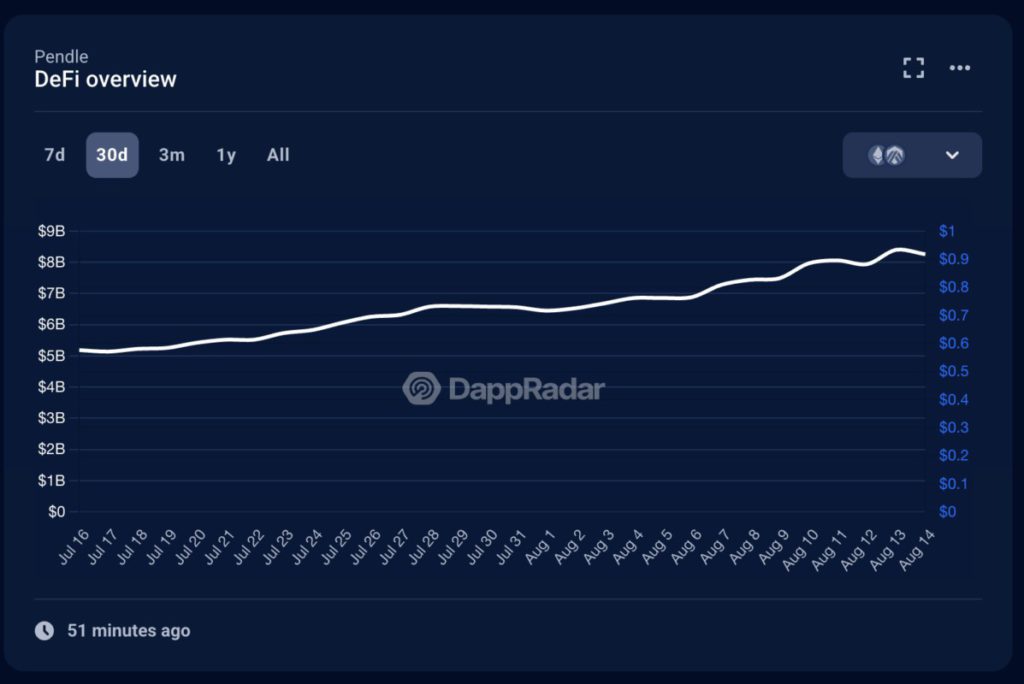The width and height of the screenshot is (1024, 684).
Task: Open the three-dot more options menu
Action: click(960, 68)
